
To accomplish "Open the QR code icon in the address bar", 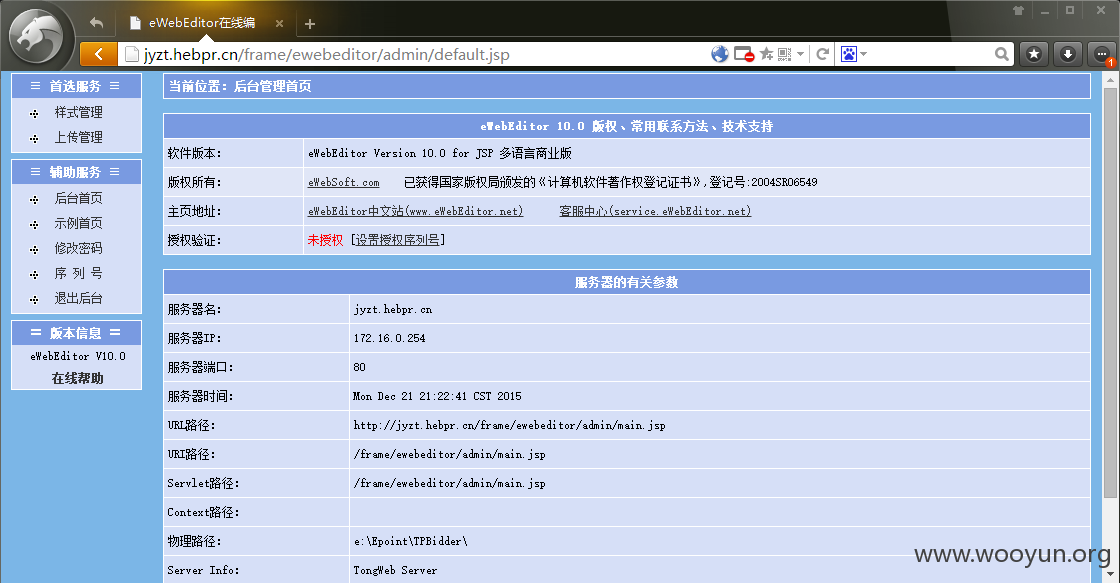I will (784, 54).
